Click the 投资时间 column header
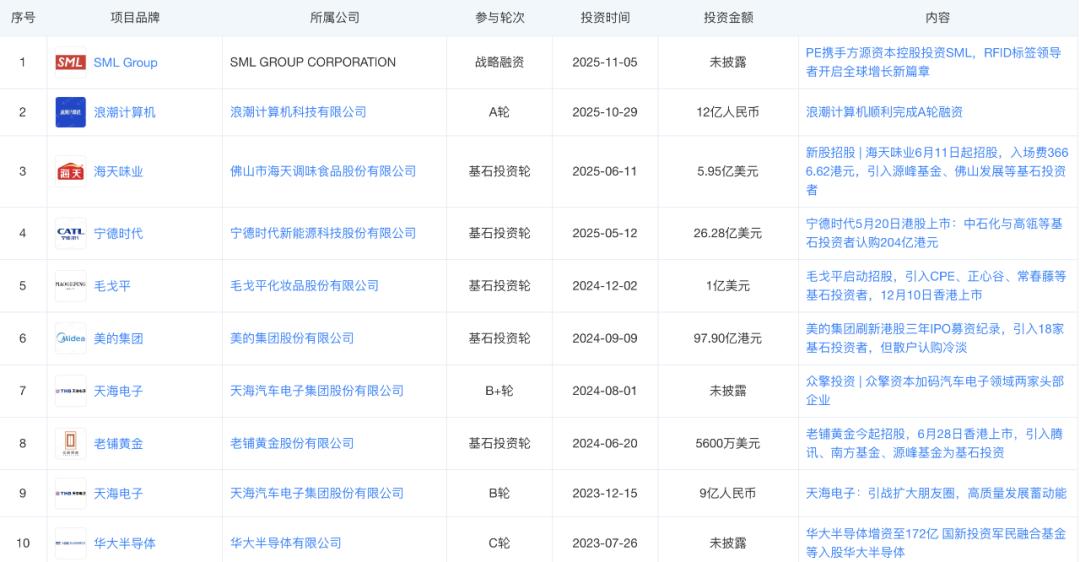Viewport: 1080px width, 562px height. tap(606, 18)
